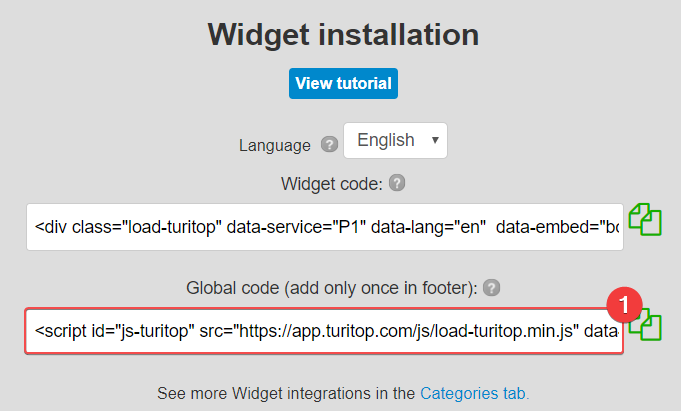Image resolution: width=681 pixels, height=411 pixels.
Task: Copy the Widget code with the green icon
Action: 645,219
